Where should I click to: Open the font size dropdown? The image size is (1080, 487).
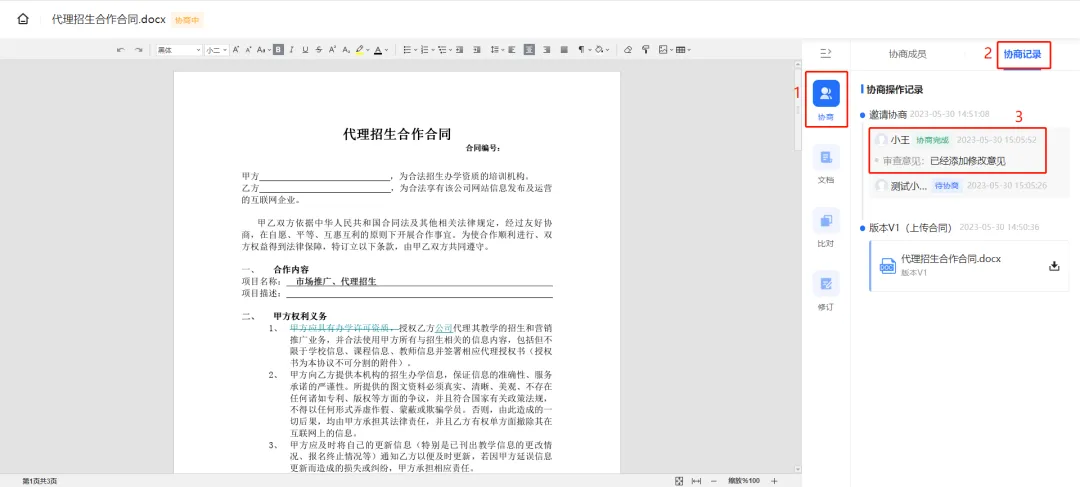217,50
